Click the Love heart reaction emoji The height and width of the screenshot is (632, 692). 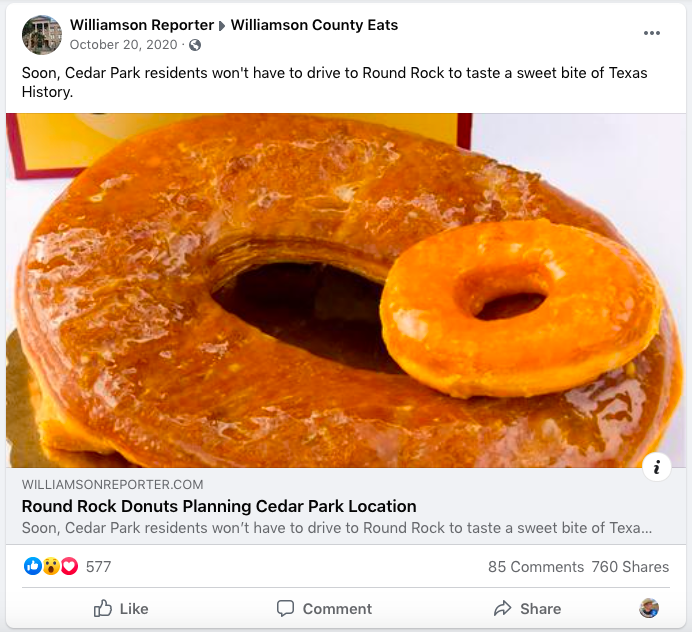(69, 566)
